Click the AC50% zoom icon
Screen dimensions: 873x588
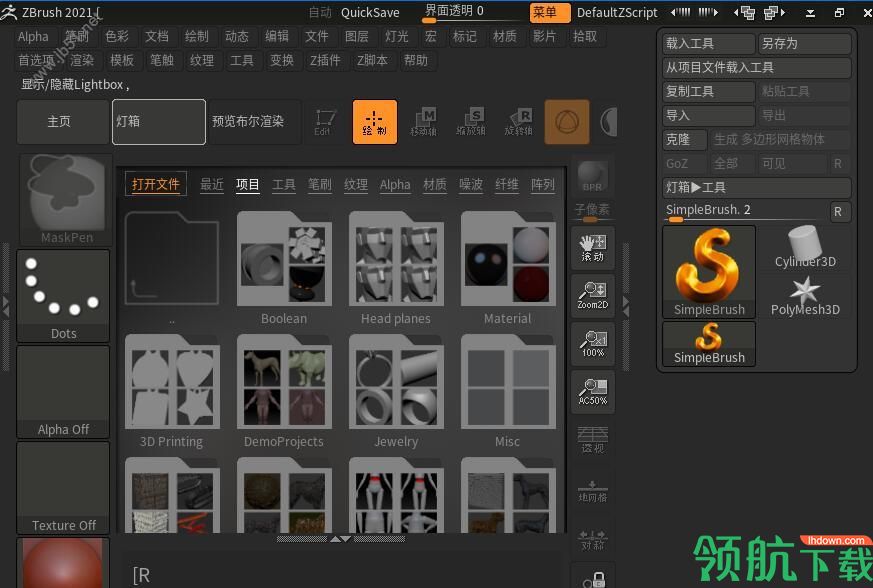(592, 391)
